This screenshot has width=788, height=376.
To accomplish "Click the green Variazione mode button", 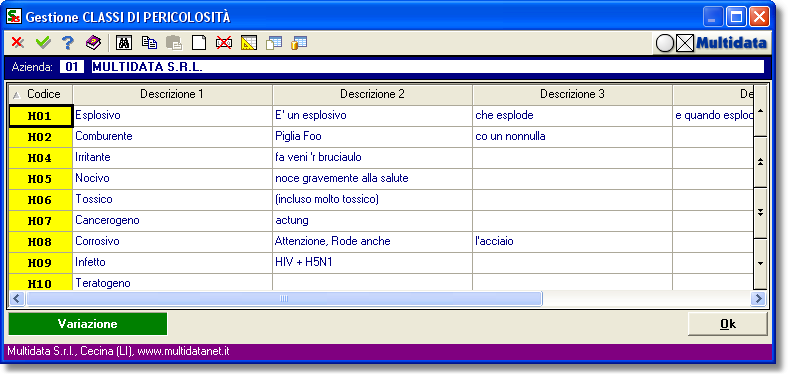I will 87,324.
